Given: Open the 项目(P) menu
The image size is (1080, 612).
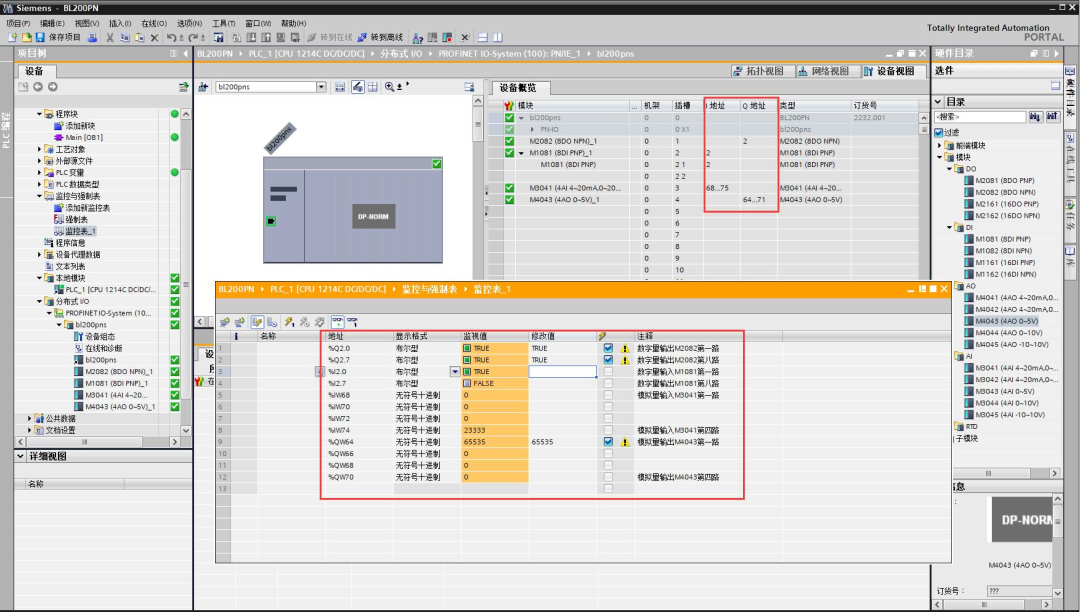Looking at the screenshot, I should 18,23.
